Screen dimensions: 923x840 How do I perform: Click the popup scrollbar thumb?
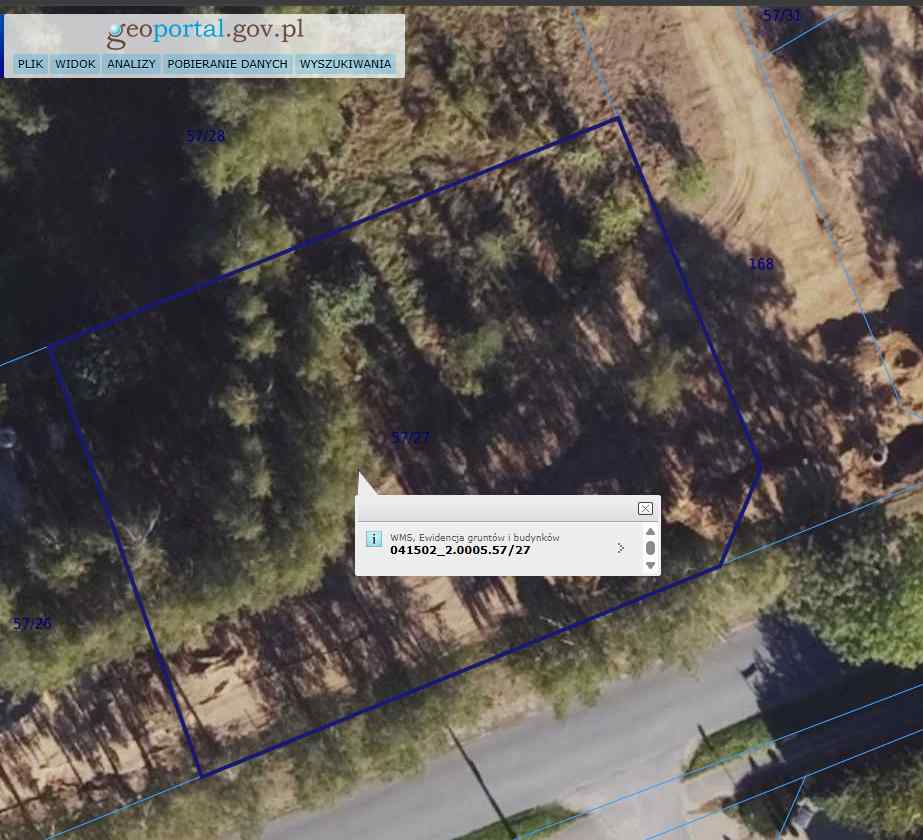tap(650, 549)
